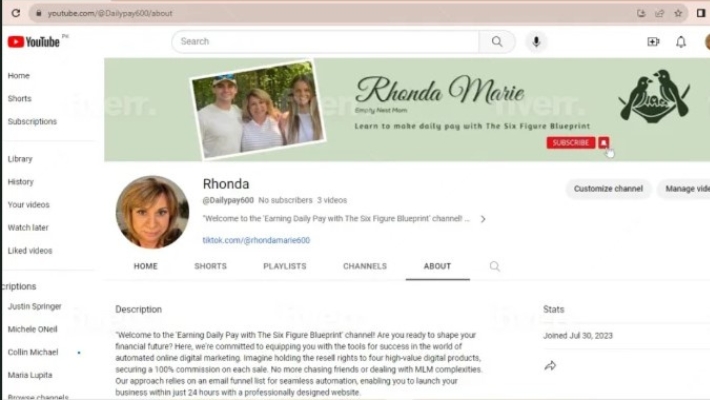710x400 pixels.
Task: Open Subscriptions in the left sidebar
Action: point(32,122)
